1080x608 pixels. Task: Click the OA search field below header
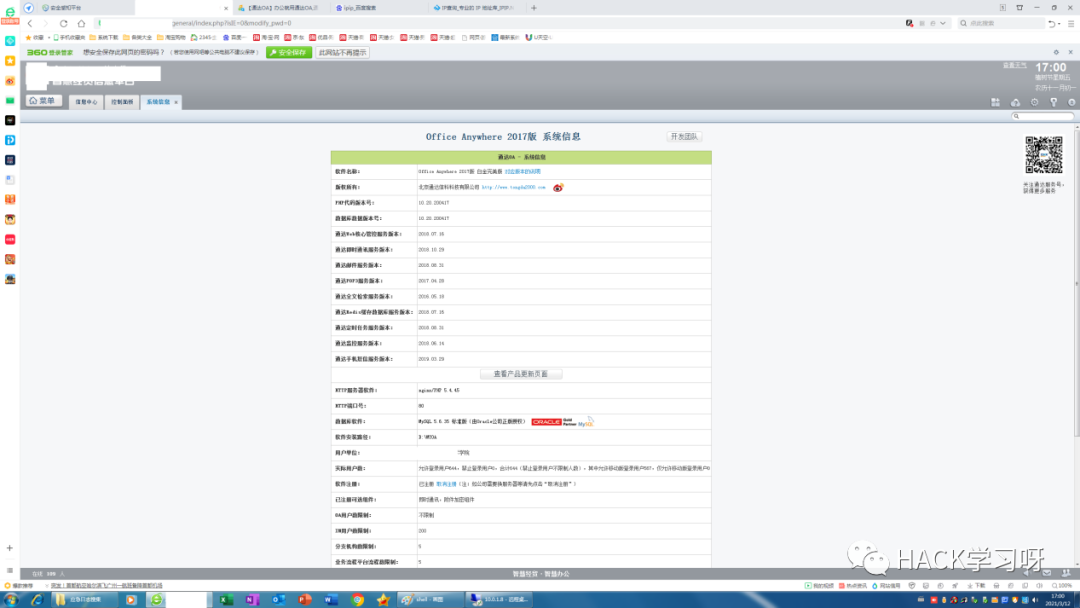1042,116
